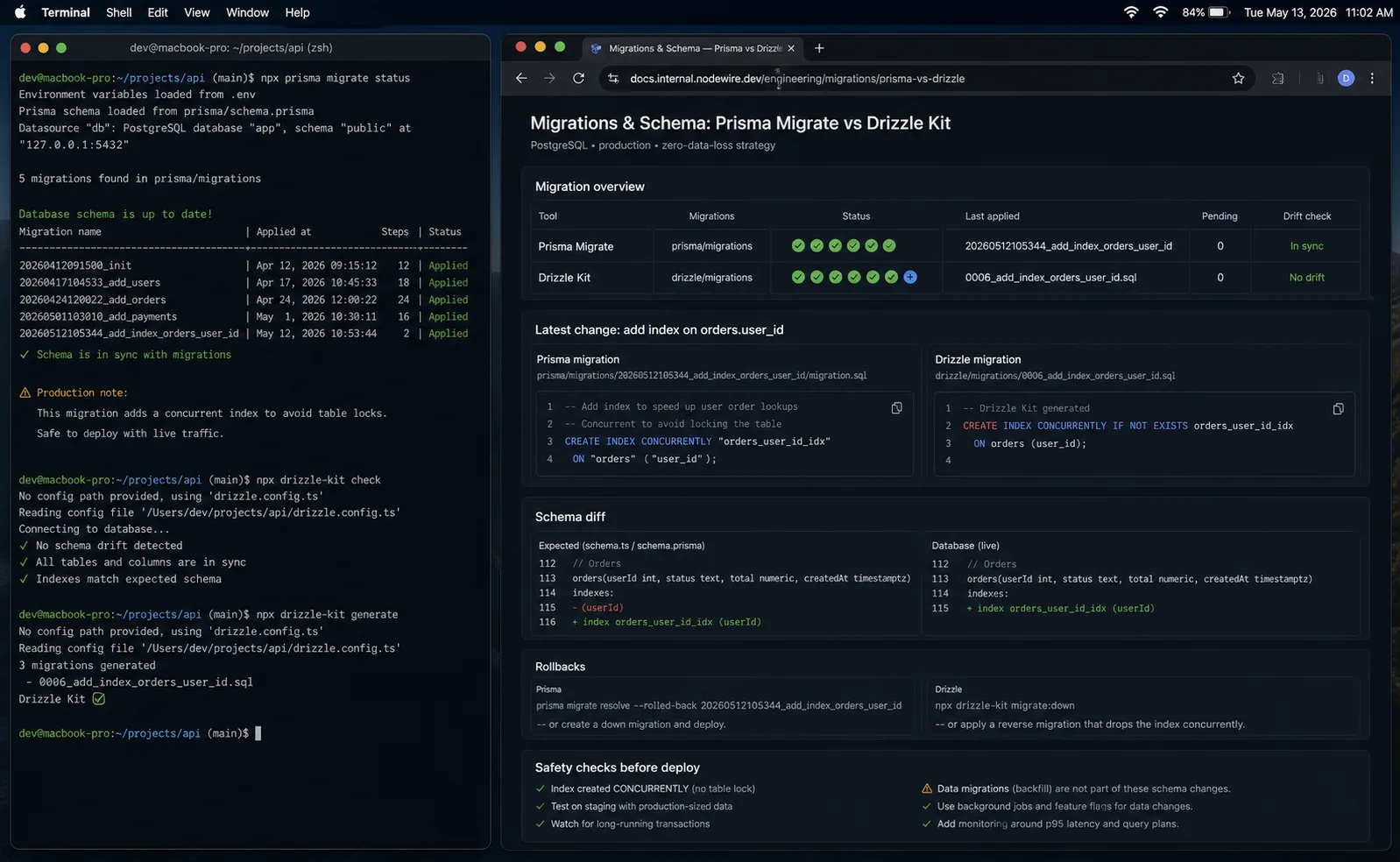1400x862 pixels.
Task: Click the Drift check column header
Action: [1306, 216]
